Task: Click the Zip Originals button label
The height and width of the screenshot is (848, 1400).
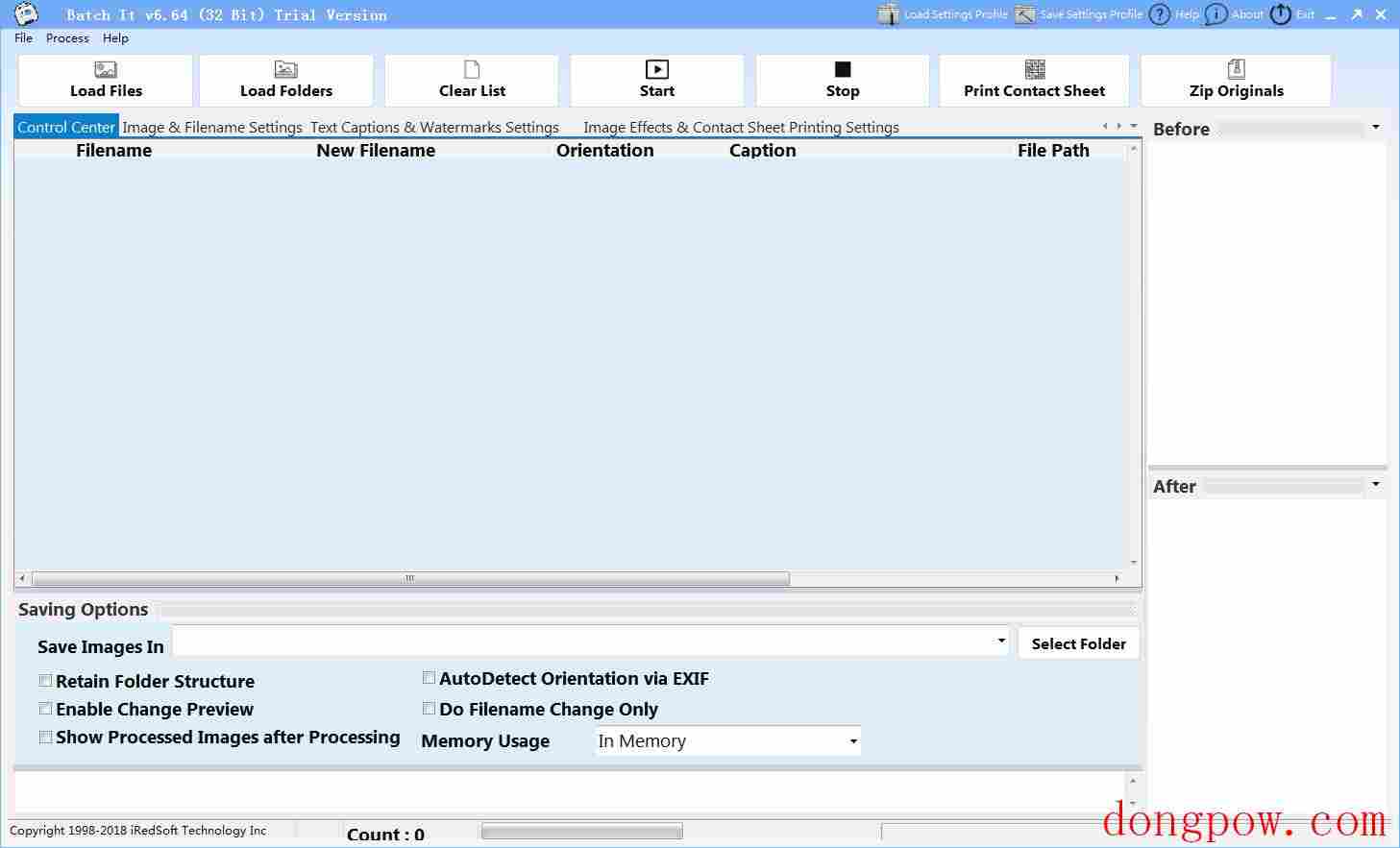Action: tap(1237, 91)
